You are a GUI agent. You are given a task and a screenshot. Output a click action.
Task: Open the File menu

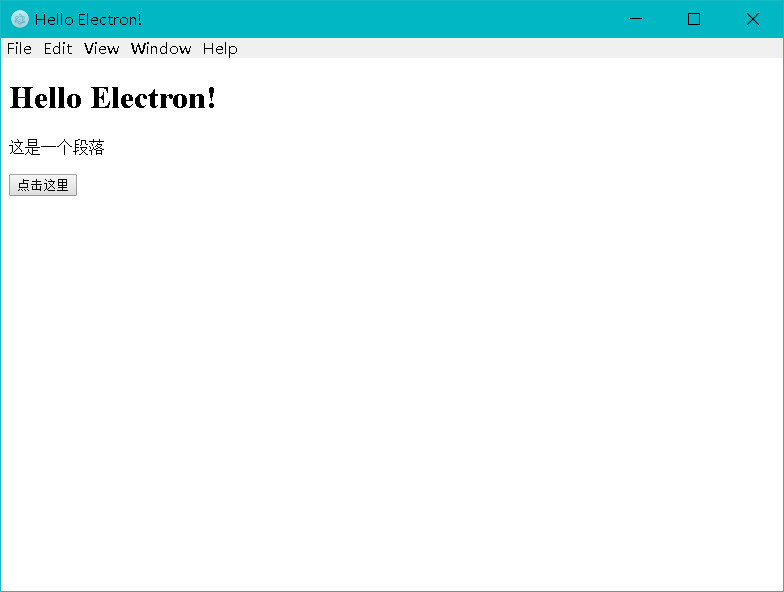point(20,48)
